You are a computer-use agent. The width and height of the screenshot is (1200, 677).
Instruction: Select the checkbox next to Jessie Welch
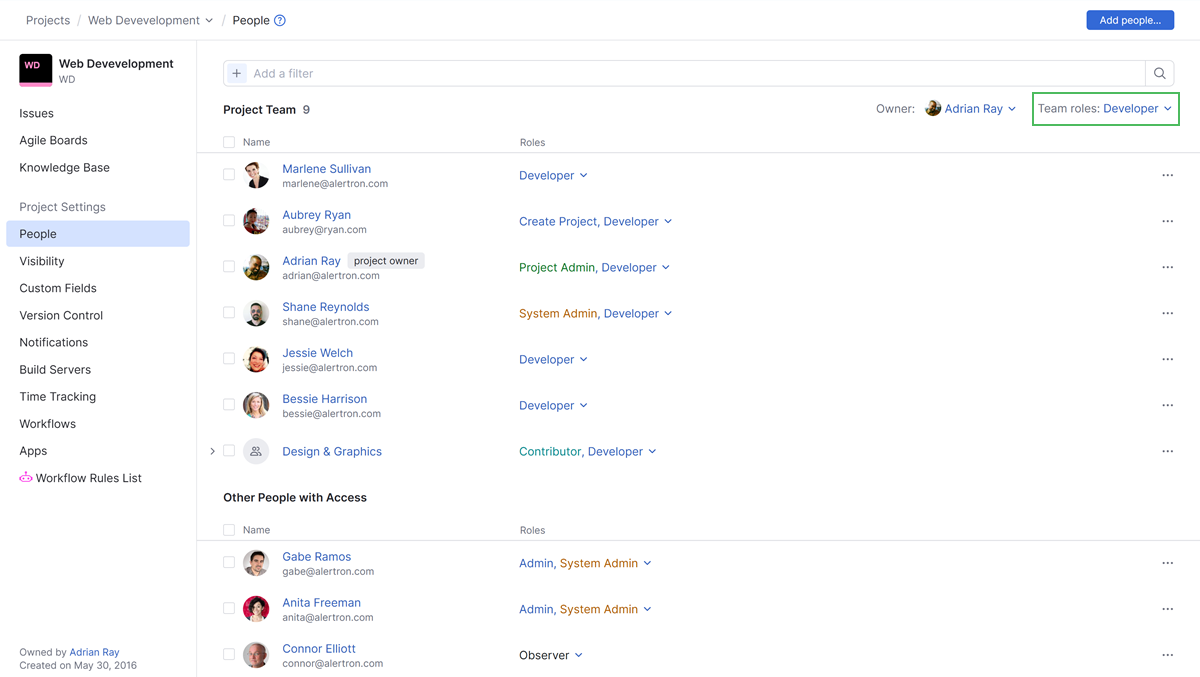[x=228, y=359]
